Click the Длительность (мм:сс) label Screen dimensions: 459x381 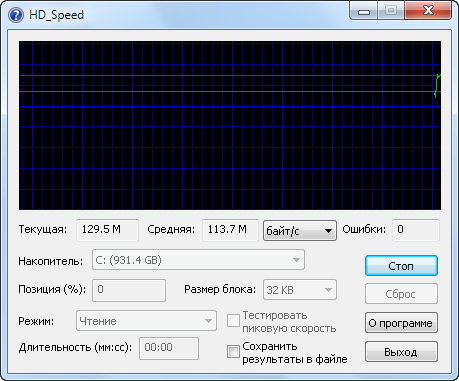75,348
